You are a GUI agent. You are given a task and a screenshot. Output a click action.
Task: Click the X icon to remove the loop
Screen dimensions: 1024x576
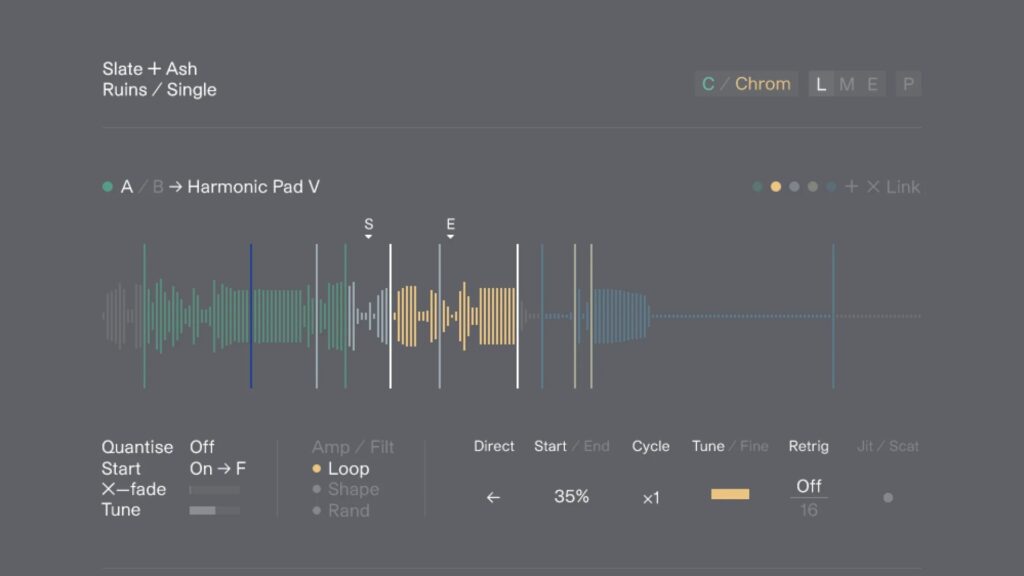point(873,187)
